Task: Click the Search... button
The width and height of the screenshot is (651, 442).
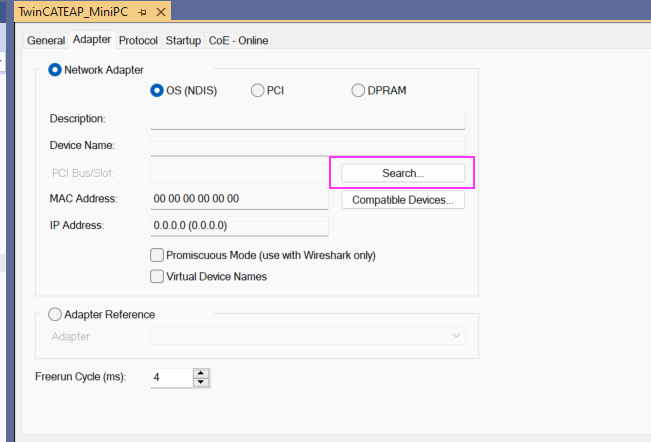Action: coord(403,173)
